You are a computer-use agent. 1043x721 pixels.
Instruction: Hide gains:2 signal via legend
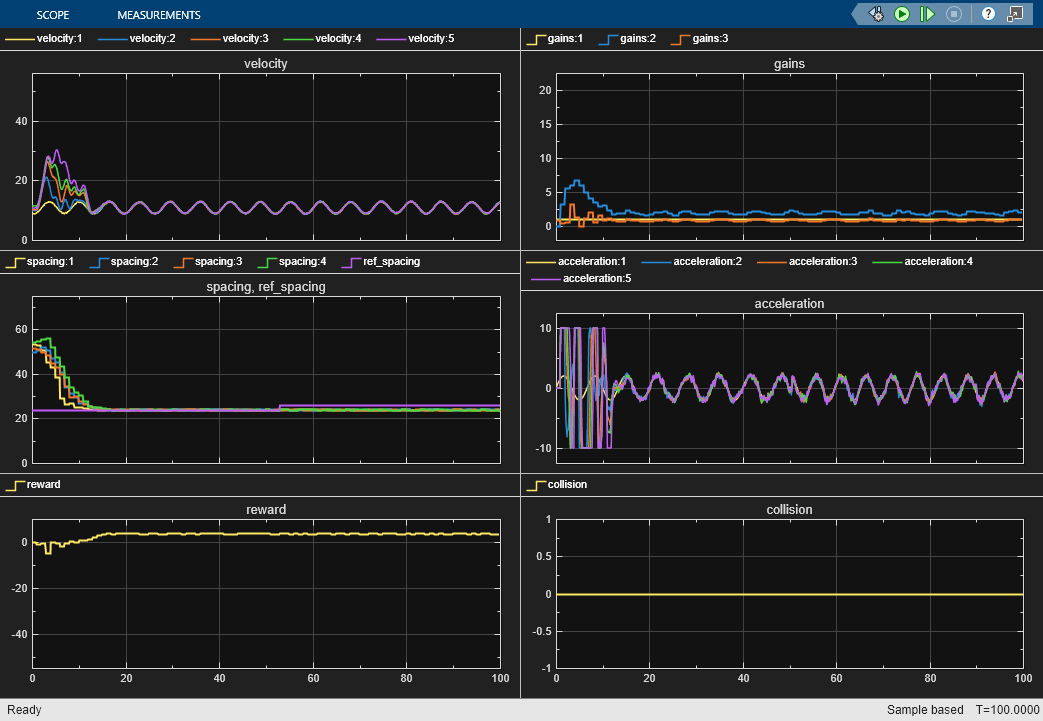point(635,39)
